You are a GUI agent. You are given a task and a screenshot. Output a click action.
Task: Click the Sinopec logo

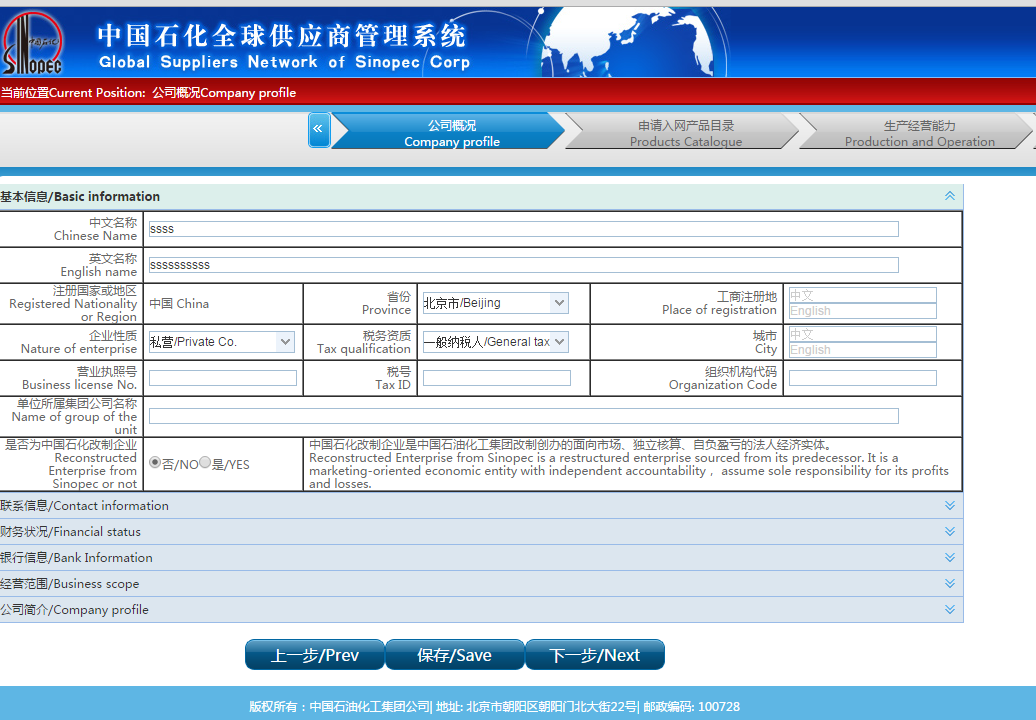pos(32,44)
